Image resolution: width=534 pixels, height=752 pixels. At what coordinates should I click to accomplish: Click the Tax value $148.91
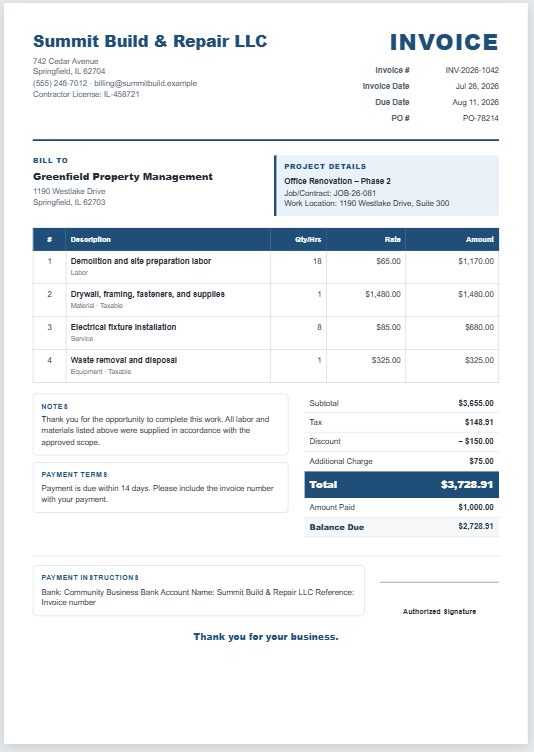click(x=479, y=423)
